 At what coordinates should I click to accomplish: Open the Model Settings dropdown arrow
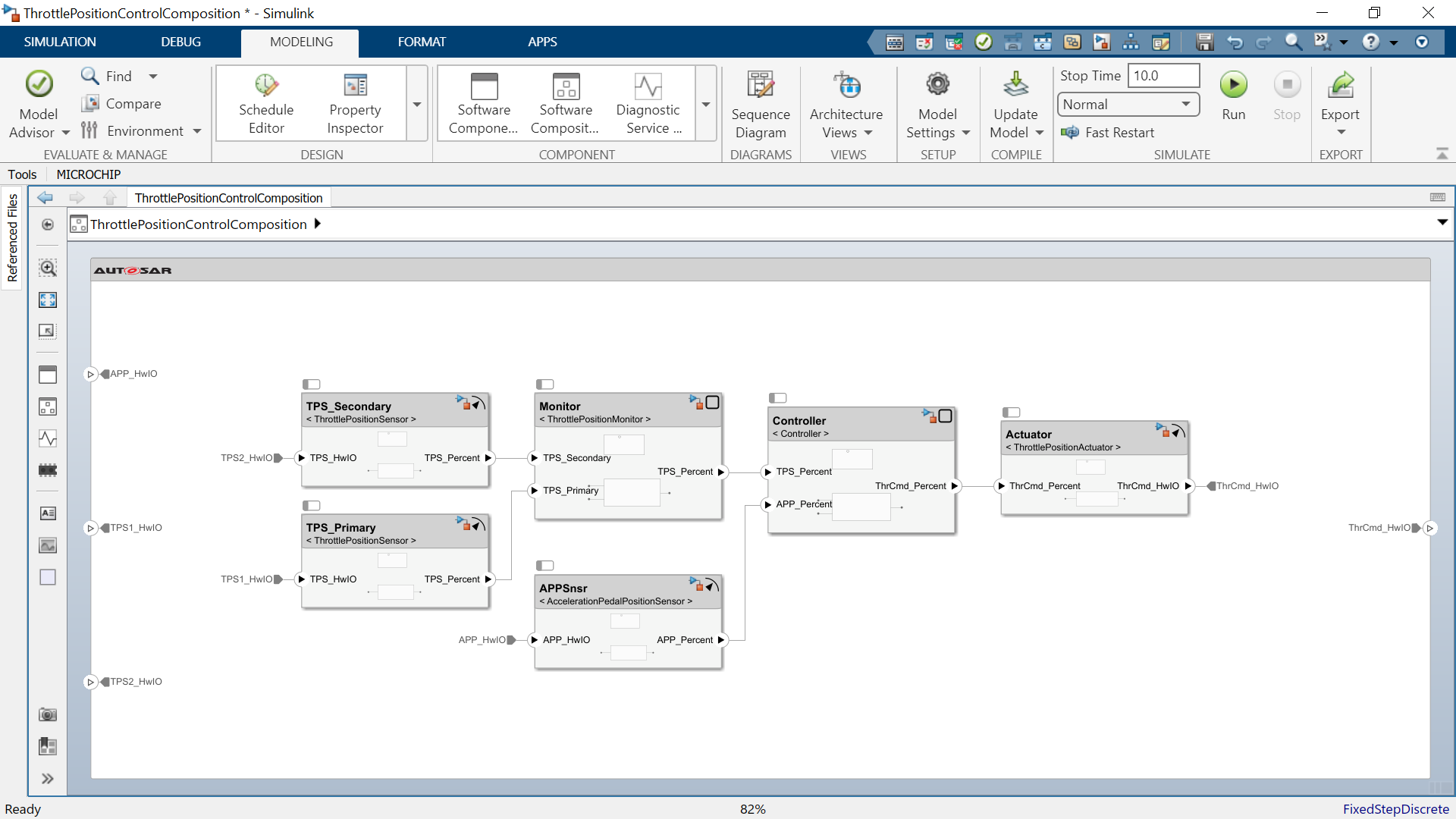(966, 133)
